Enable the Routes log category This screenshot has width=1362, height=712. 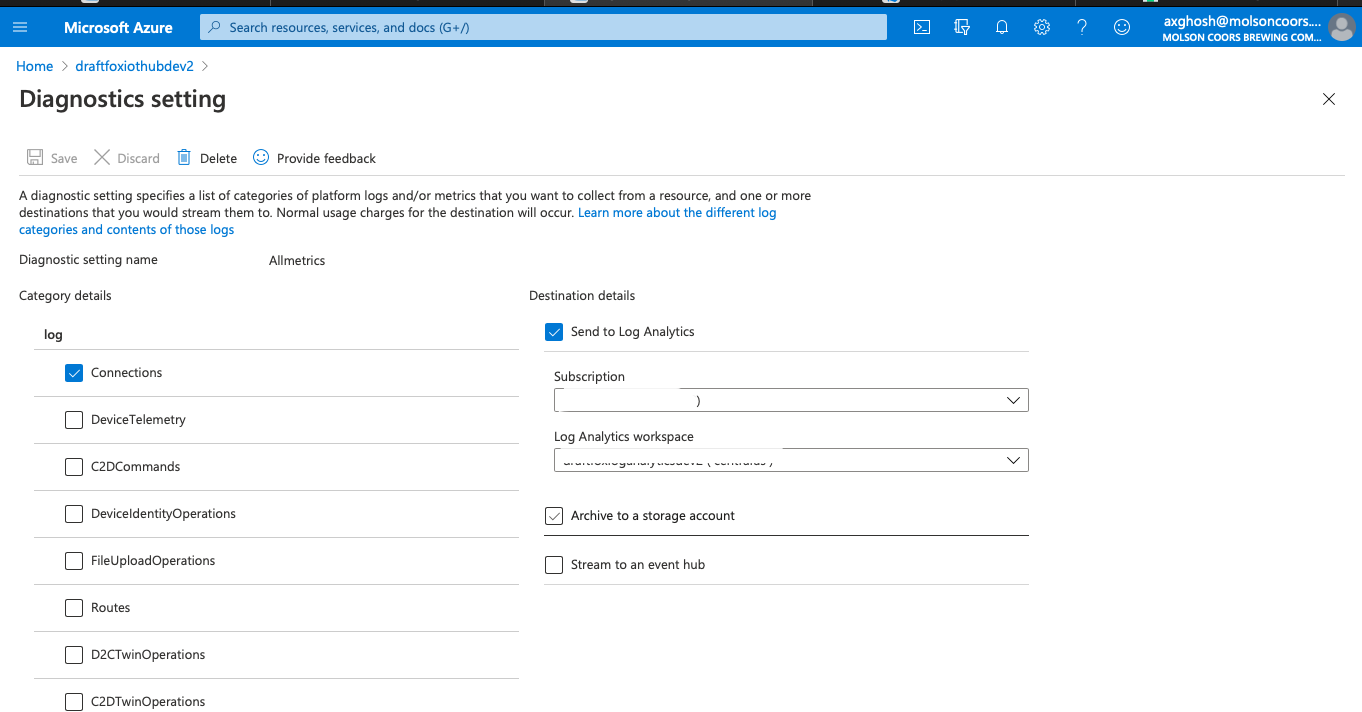(x=74, y=608)
